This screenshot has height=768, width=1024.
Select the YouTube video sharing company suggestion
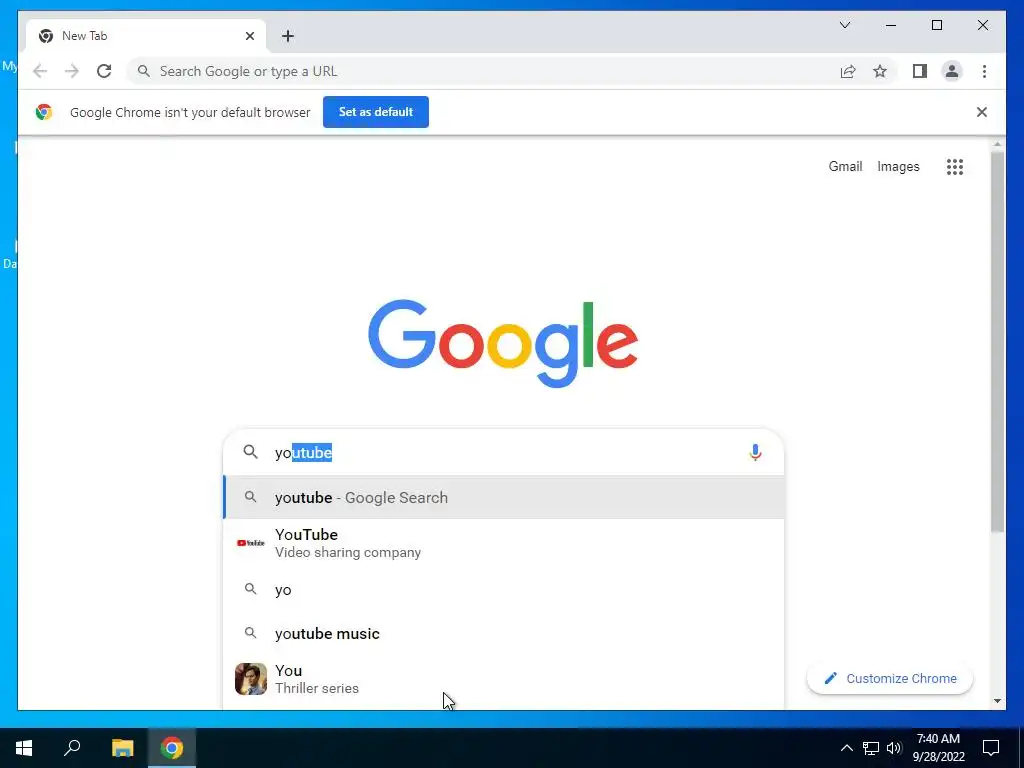504,543
